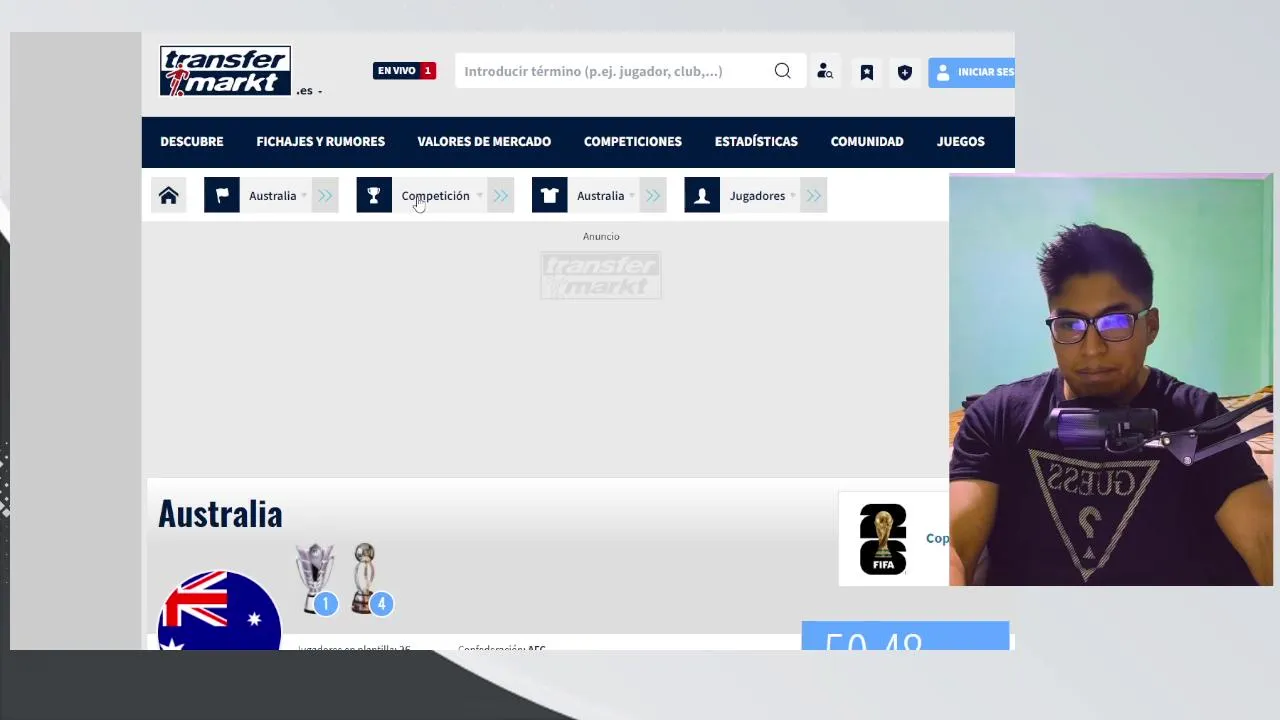Click the Transfermarkt logo

pos(225,71)
